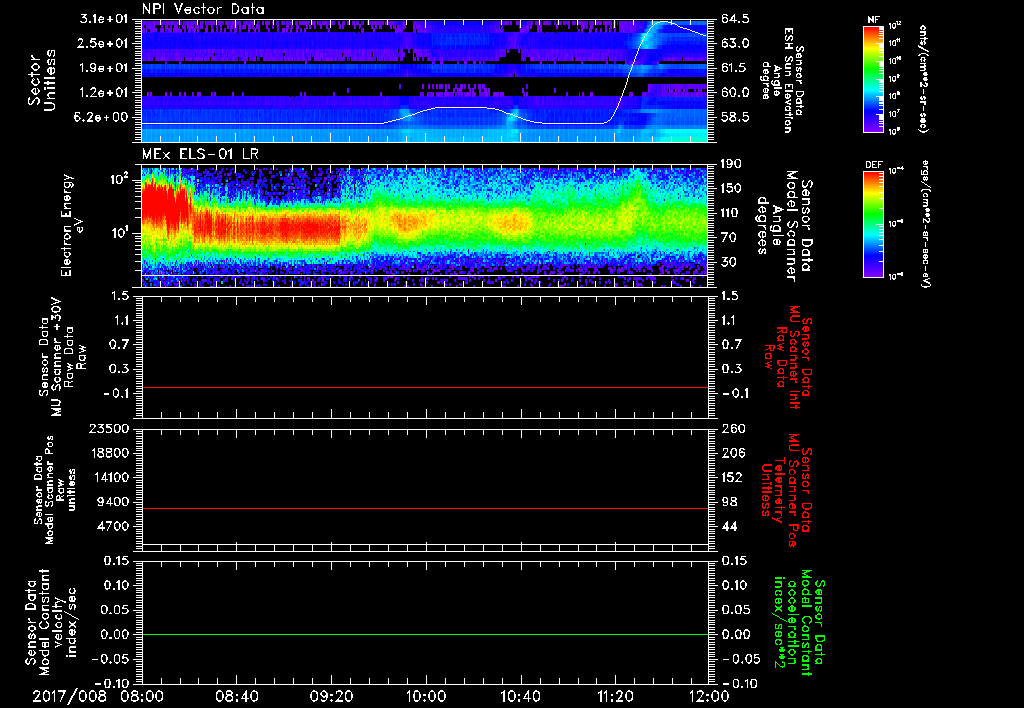The height and width of the screenshot is (708, 1024).
Task: Click the "0.7" tick on the MU Scanner +30V axis
Action: [122, 344]
